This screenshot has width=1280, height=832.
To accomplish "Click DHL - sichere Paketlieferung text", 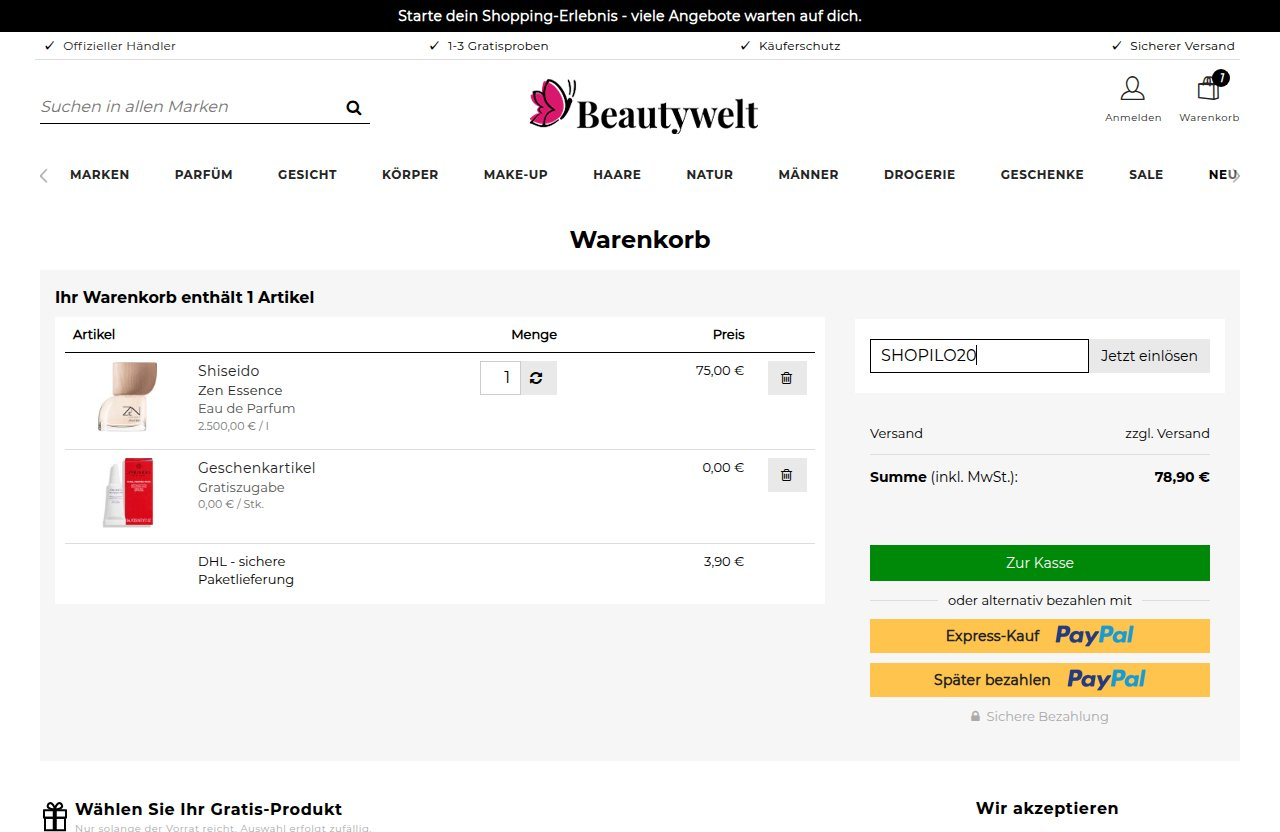I will [x=246, y=571].
